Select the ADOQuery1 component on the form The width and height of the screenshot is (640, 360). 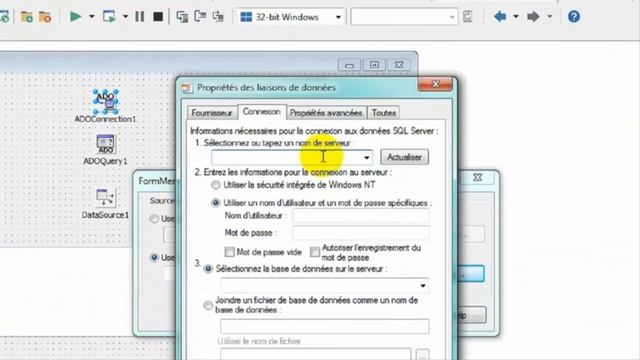[x=105, y=144]
